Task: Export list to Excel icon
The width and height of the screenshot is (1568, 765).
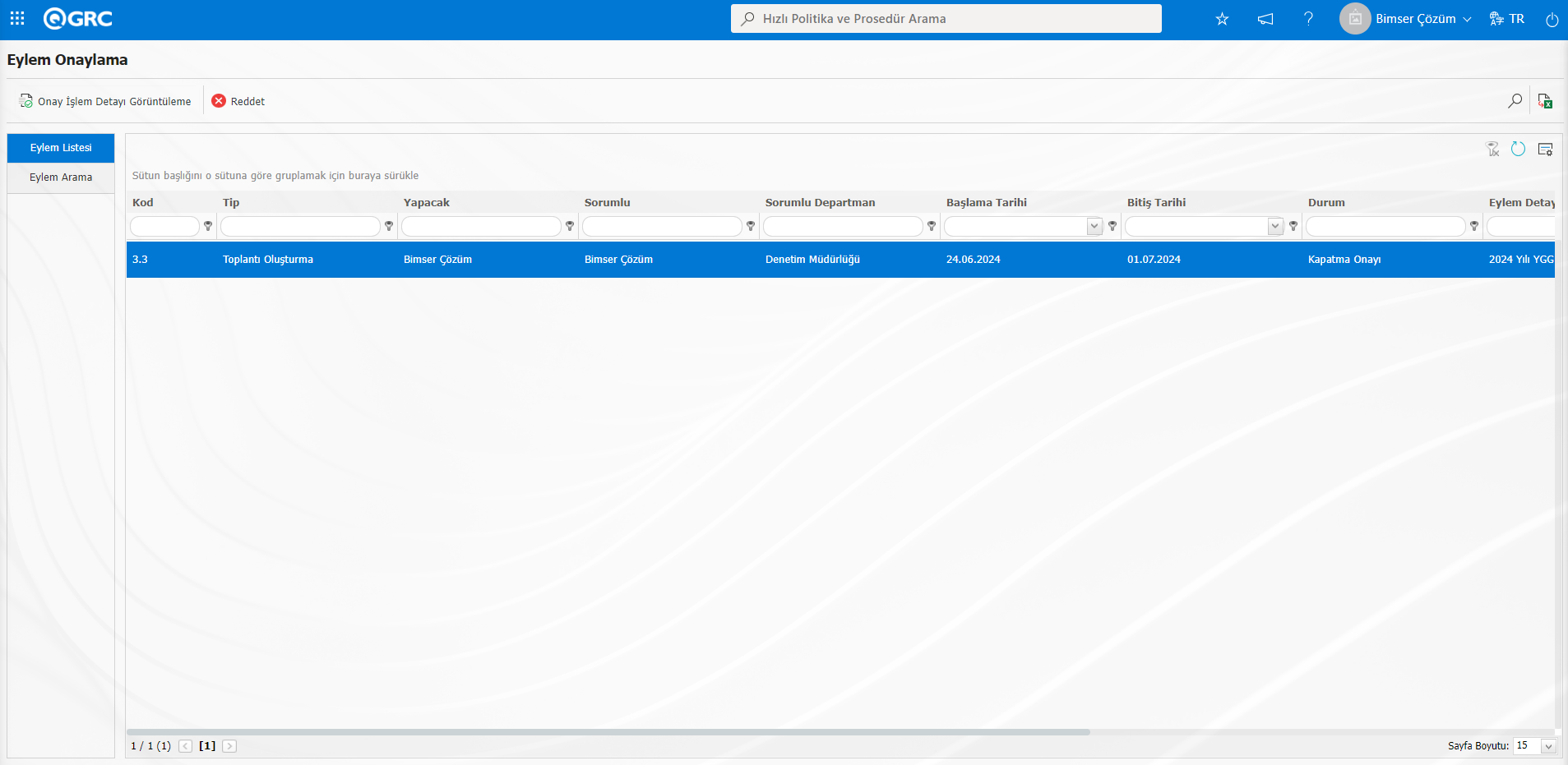Action: 1545,101
